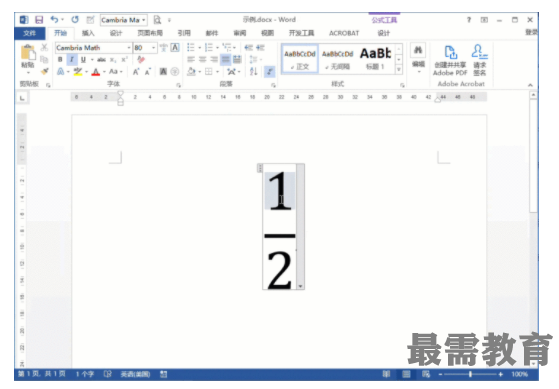Click the Grow Font icon

click(136, 72)
